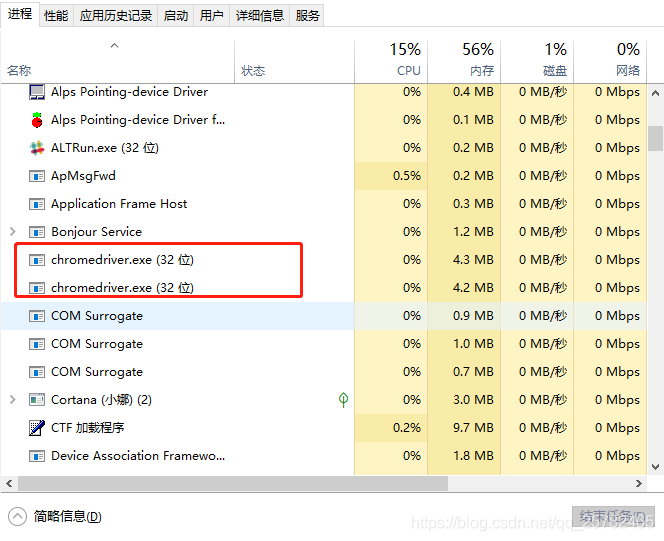Click the CTF 加载程序 pen icon
Screen dimensions: 664x541
coord(37,428)
